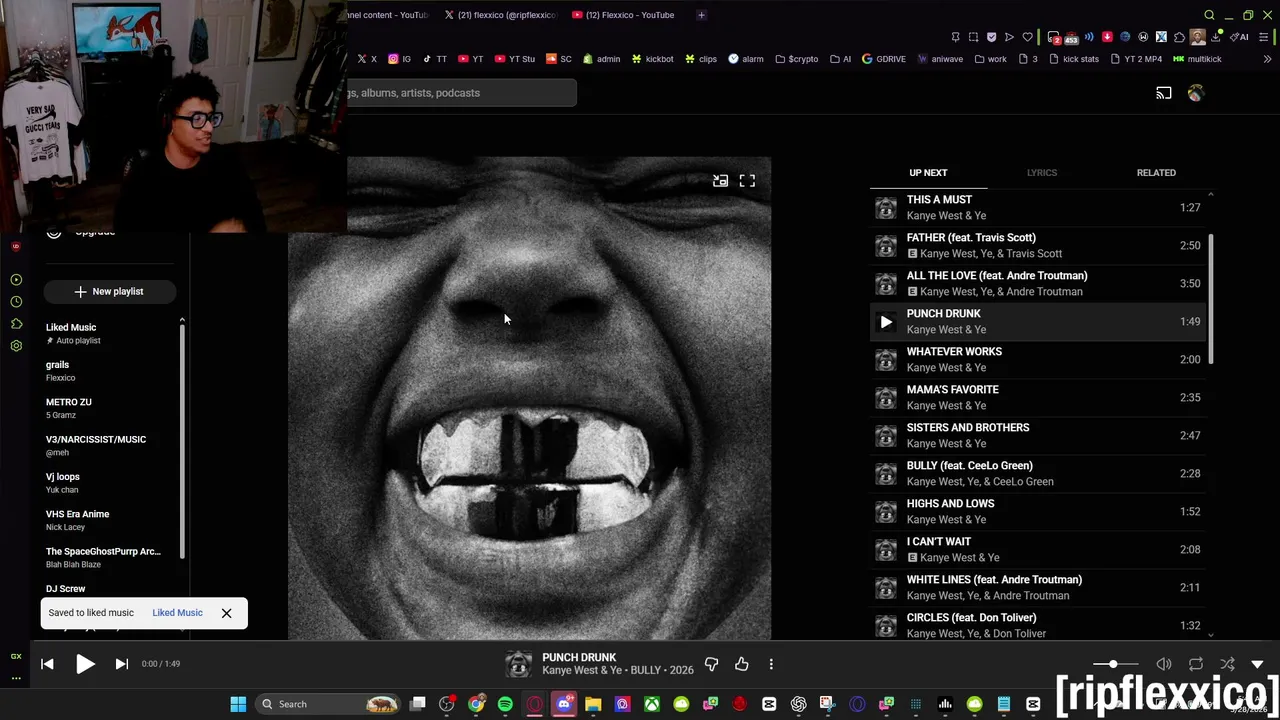Select THIS A MUST in queue

tap(1036, 208)
